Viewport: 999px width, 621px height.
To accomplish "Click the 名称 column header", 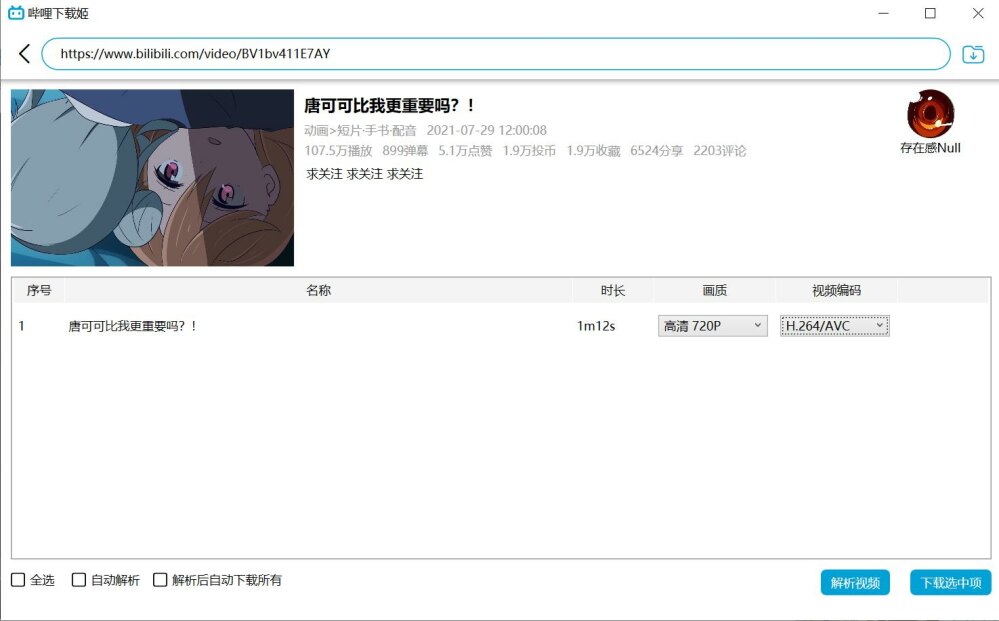I will click(318, 290).
